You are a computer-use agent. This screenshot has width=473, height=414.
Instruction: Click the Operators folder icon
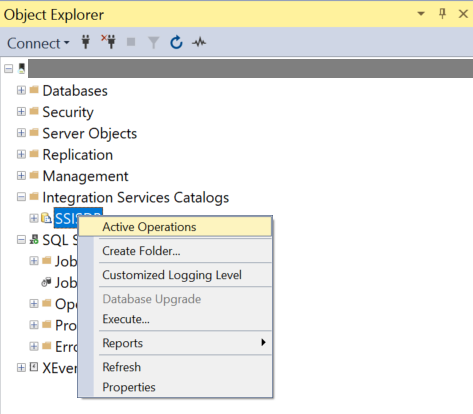pyautogui.click(x=47, y=303)
